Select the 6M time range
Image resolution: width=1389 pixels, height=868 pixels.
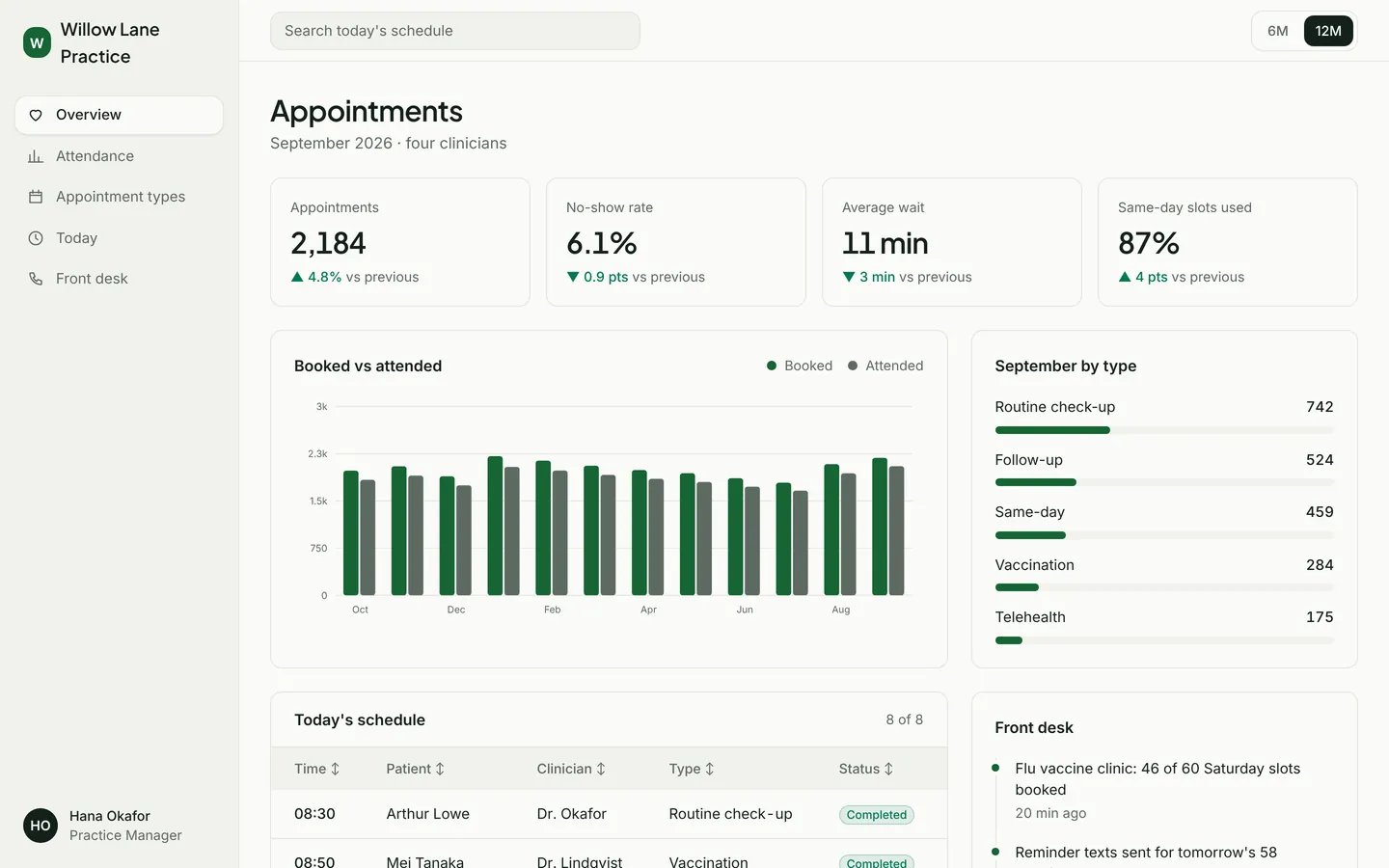(x=1278, y=31)
